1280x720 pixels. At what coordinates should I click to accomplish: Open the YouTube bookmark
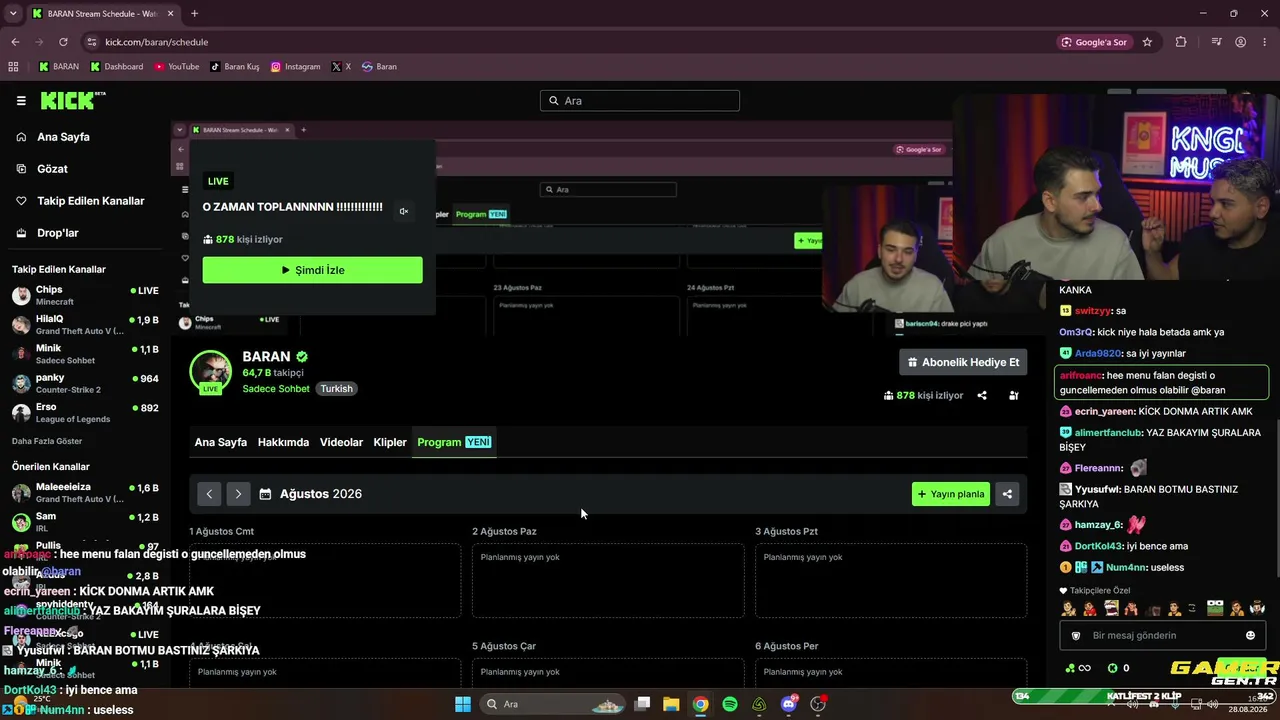(x=177, y=67)
